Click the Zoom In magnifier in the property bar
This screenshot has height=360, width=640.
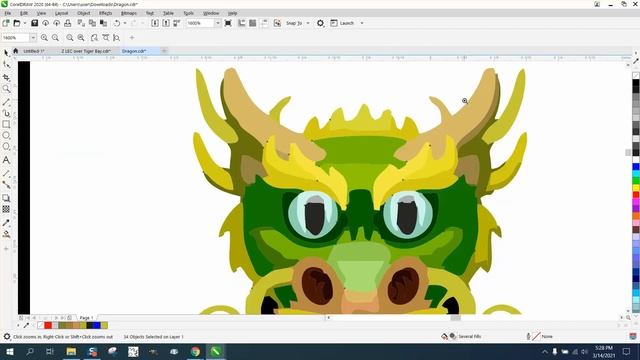[44, 38]
